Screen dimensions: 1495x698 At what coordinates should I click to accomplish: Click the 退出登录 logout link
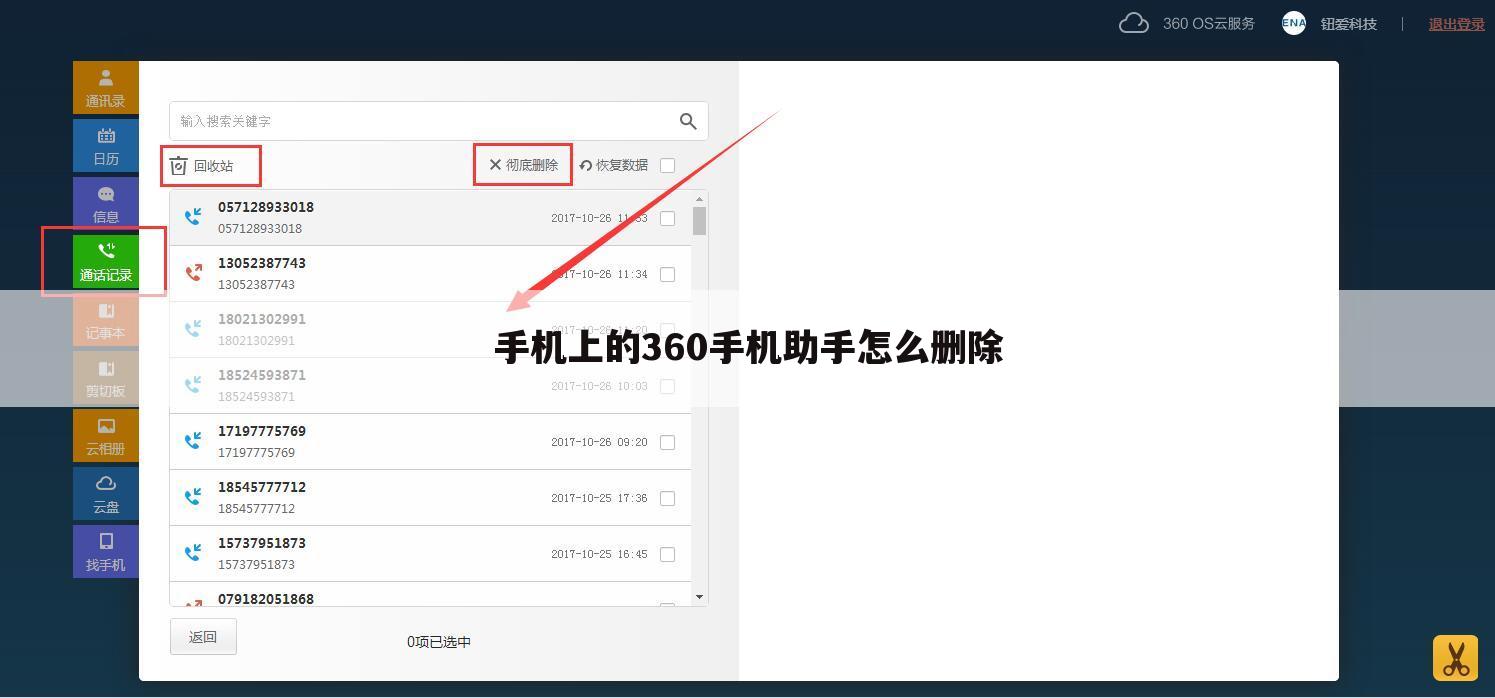[x=1456, y=23]
